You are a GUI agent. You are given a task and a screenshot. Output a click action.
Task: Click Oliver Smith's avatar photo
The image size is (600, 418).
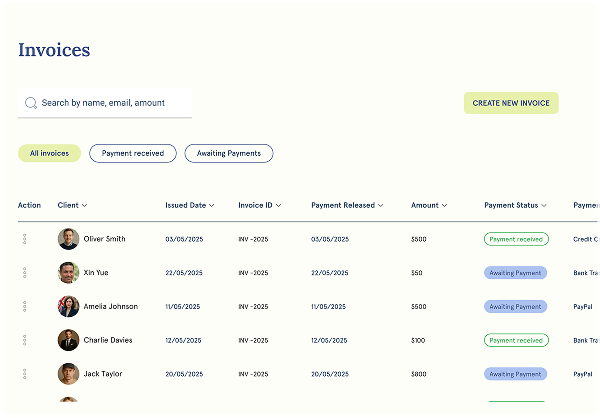tap(68, 239)
